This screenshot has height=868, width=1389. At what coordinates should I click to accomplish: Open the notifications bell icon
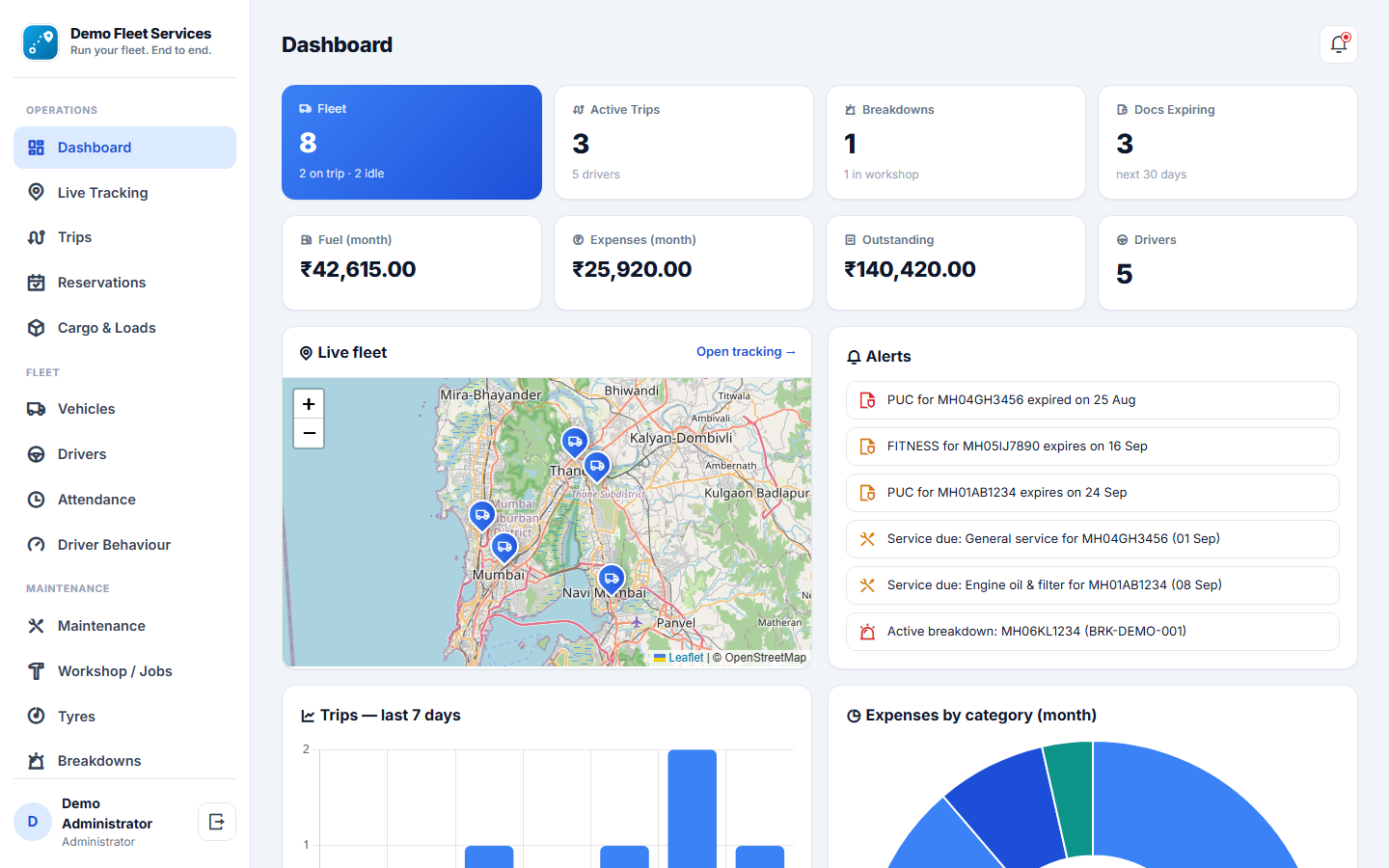[x=1339, y=44]
